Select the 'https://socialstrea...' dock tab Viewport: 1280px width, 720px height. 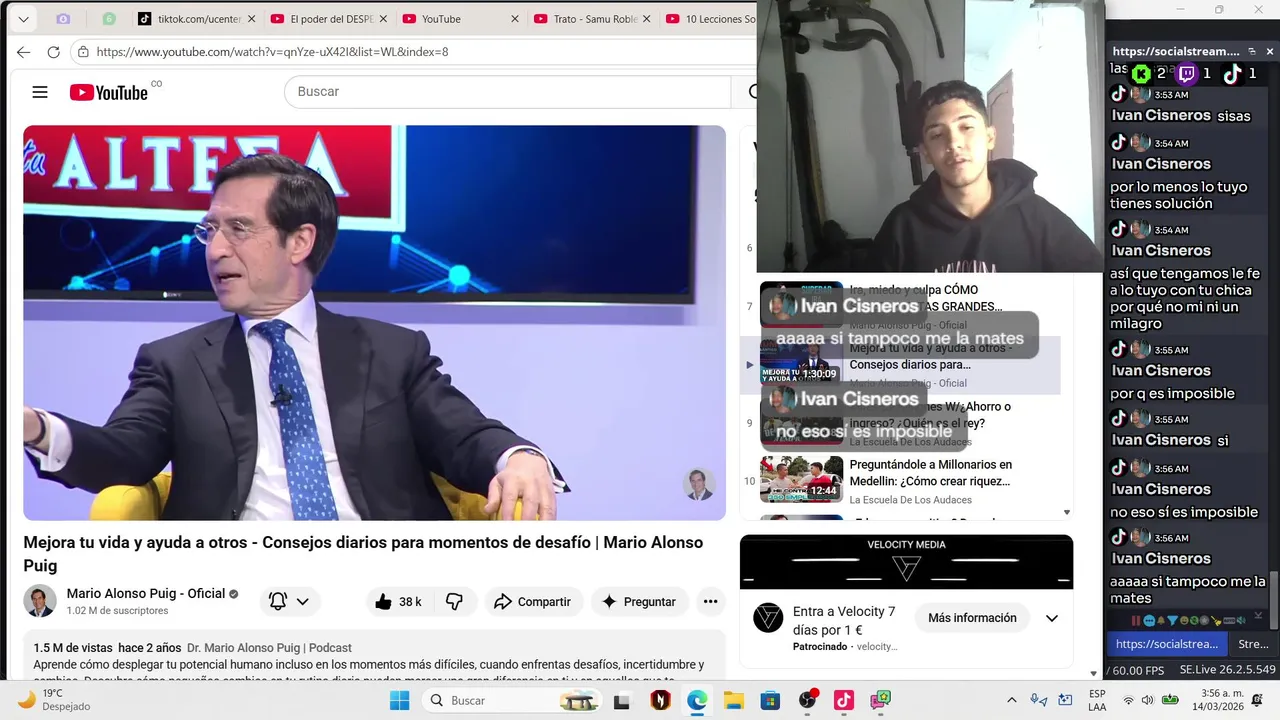click(x=1167, y=644)
